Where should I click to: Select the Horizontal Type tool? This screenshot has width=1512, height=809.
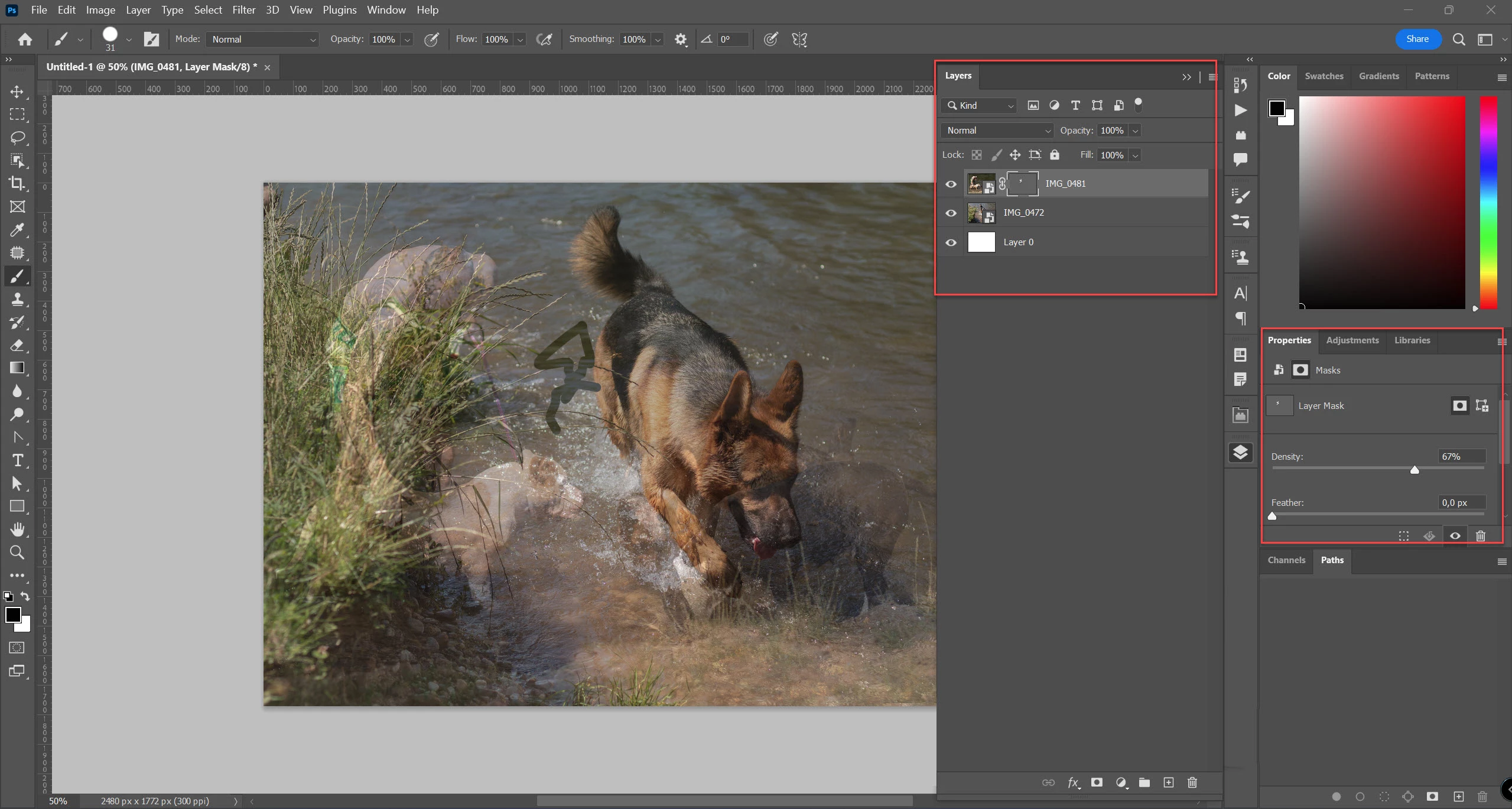tap(17, 460)
